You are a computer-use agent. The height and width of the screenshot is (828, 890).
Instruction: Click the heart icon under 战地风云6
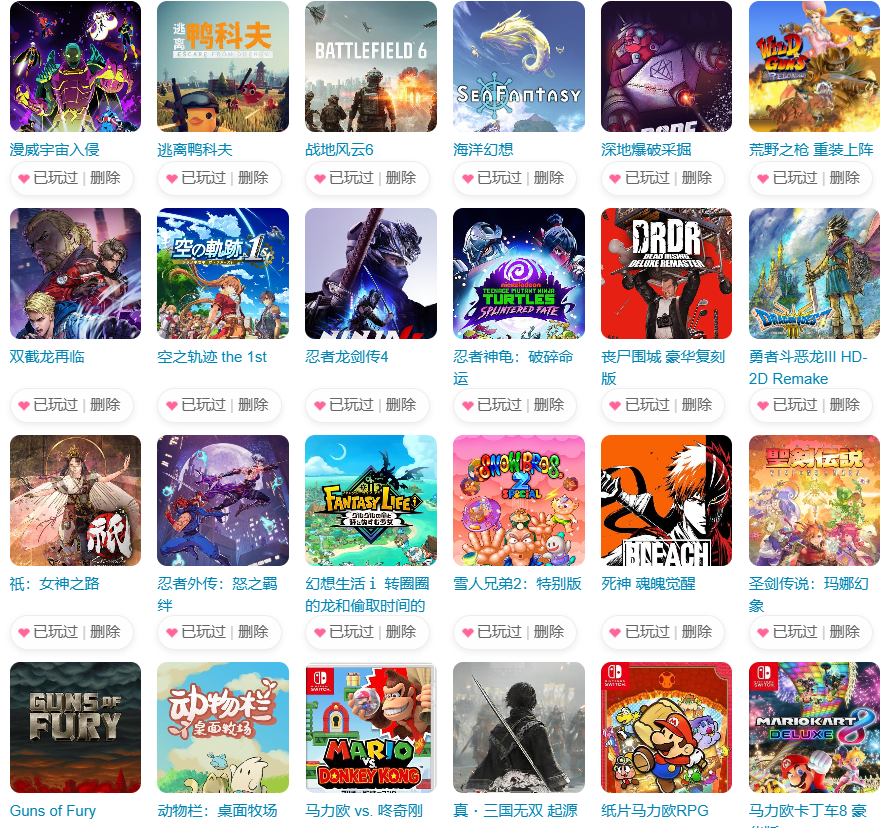pyautogui.click(x=320, y=179)
